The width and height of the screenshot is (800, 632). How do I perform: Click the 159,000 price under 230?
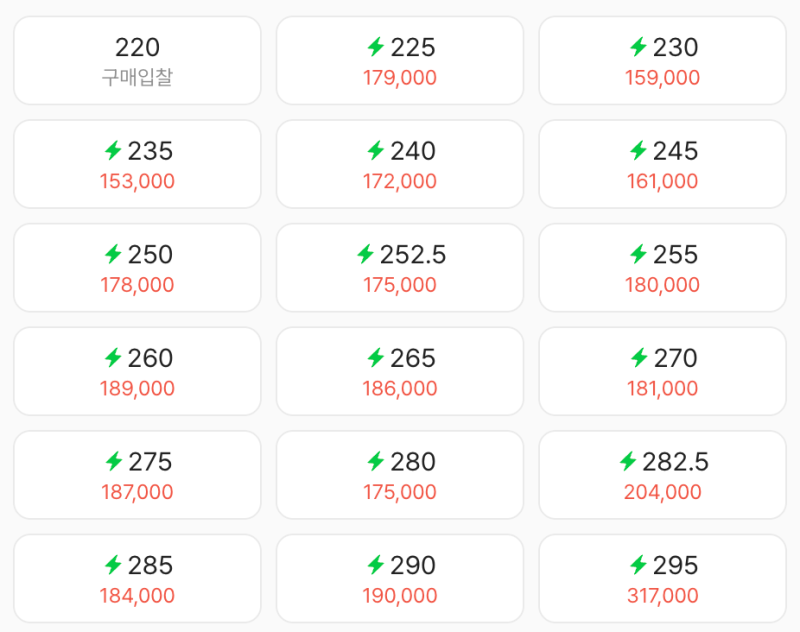pos(662,78)
